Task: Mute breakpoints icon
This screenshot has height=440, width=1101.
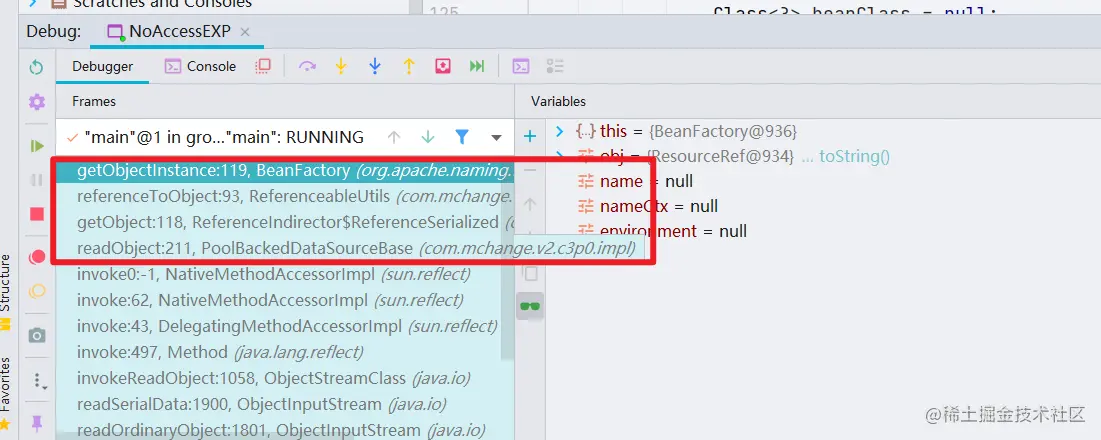Action: (x=37, y=291)
